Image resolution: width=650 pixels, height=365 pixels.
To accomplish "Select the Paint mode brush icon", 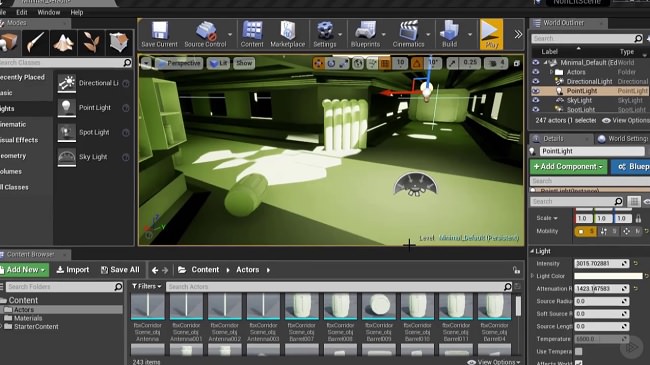I will click(36, 42).
